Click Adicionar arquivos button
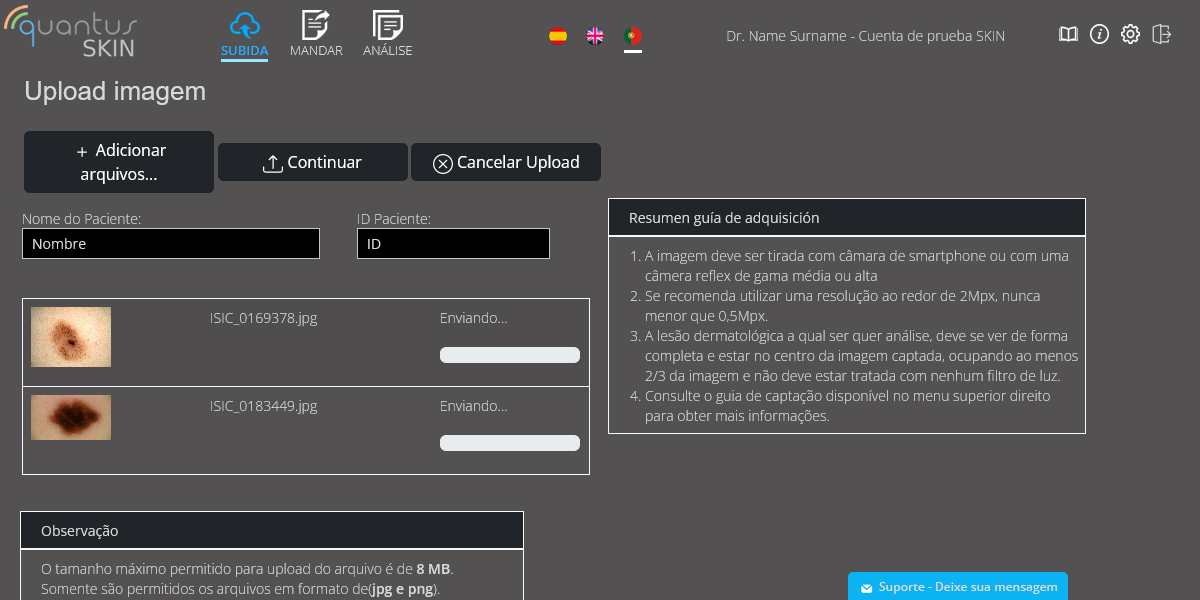 [119, 162]
